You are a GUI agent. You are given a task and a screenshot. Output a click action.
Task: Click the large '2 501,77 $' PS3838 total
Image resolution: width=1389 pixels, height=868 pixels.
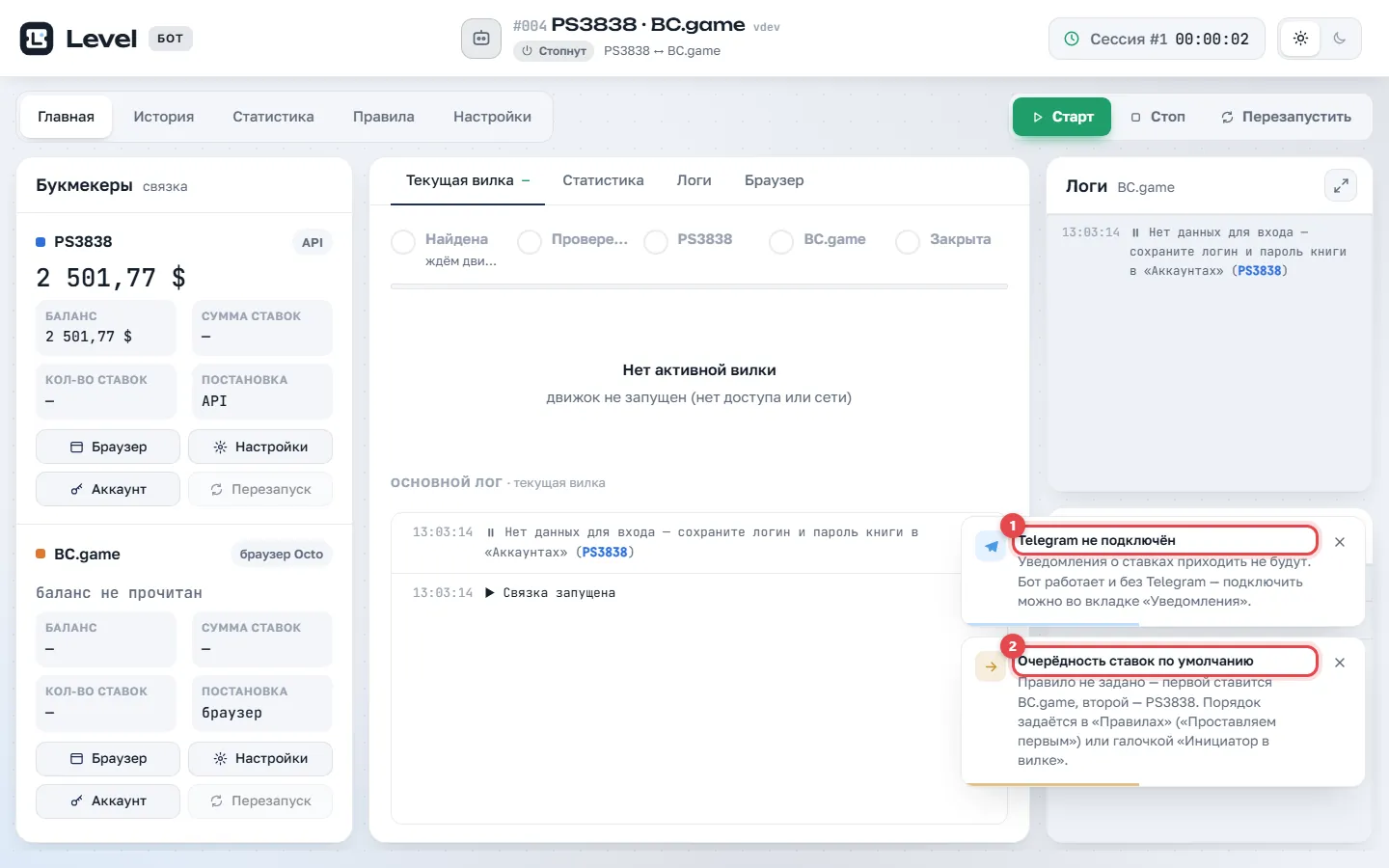pyautogui.click(x=111, y=279)
